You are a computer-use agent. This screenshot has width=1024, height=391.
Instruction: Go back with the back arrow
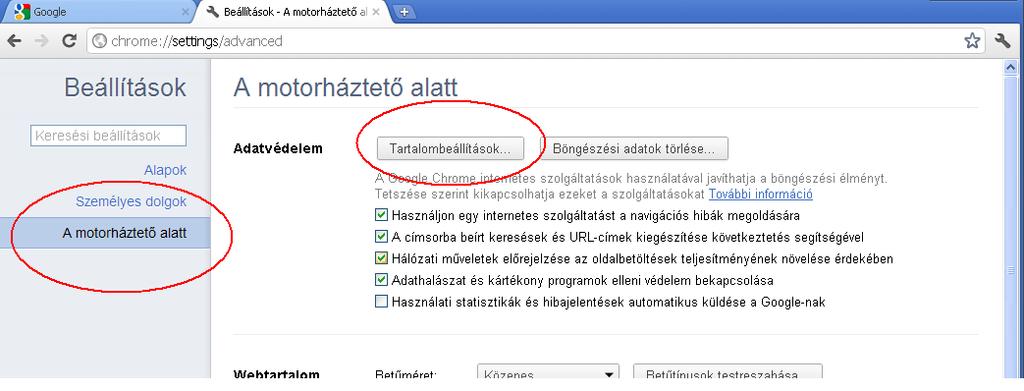15,41
